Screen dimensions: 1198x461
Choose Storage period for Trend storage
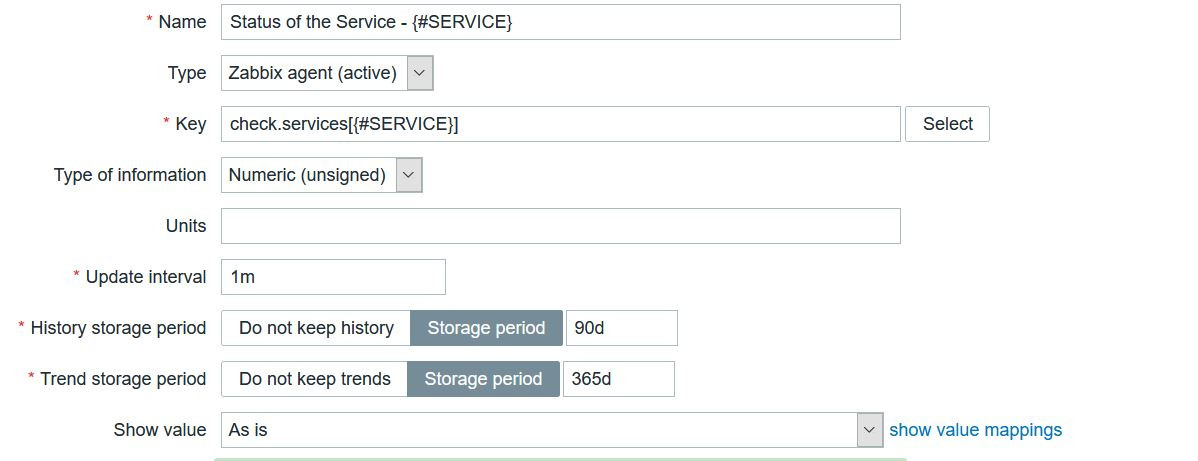coord(483,379)
